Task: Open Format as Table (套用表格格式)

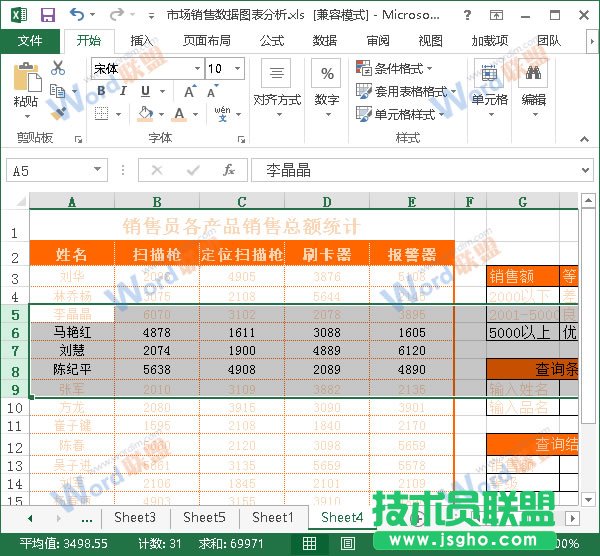Action: 406,91
